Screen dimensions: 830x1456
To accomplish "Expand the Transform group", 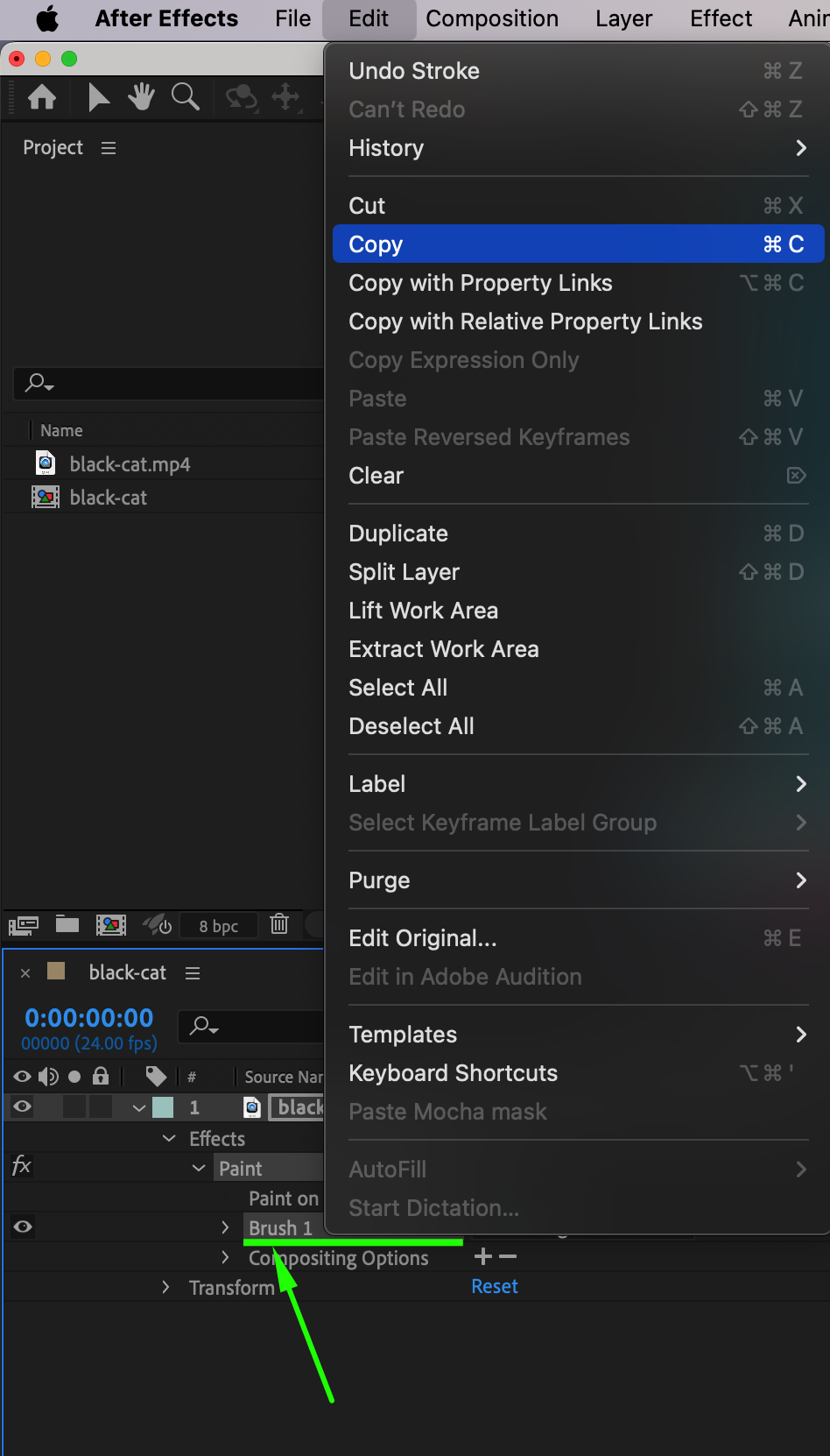I will coord(165,1287).
